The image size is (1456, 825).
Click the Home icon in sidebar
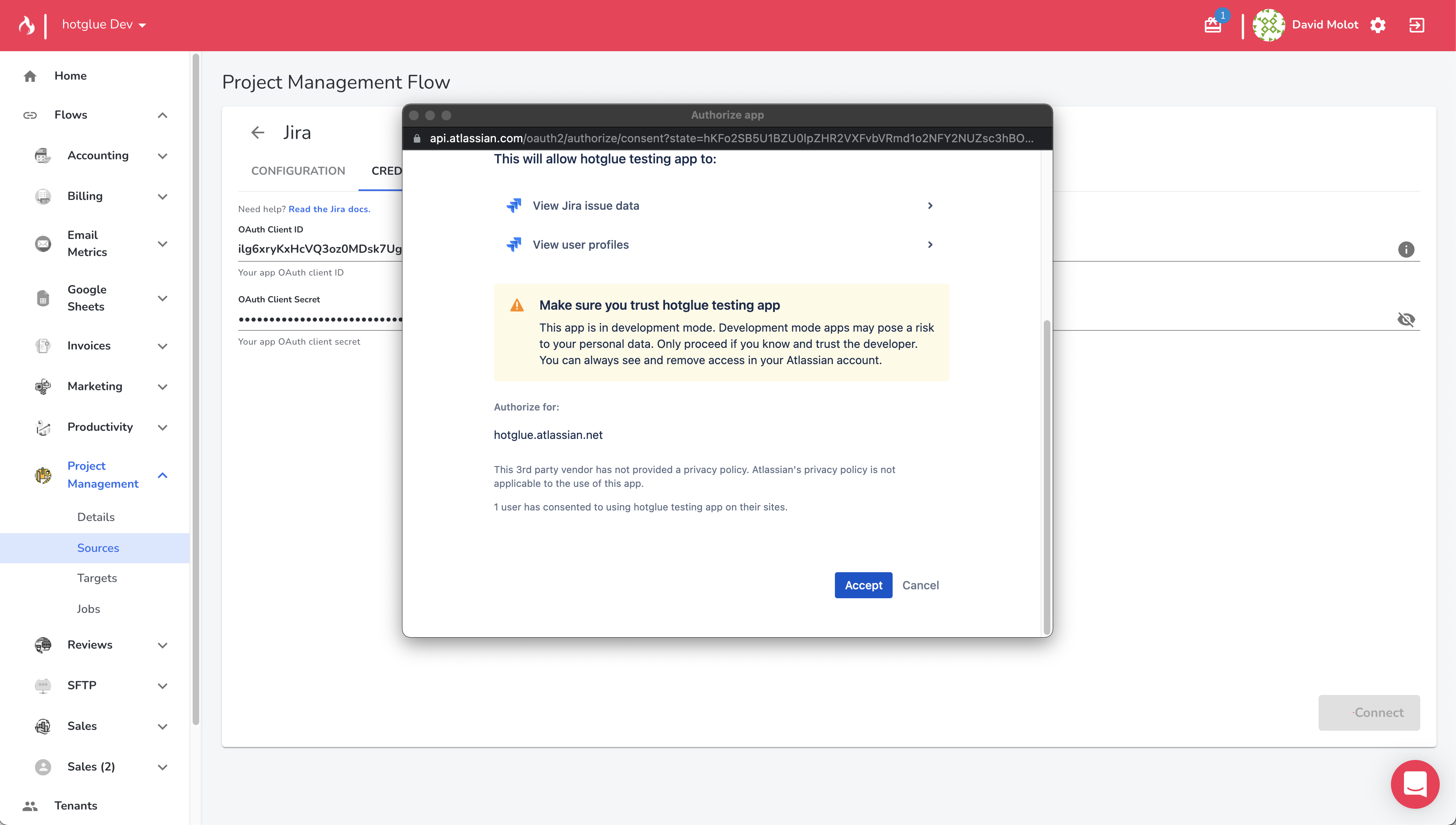click(30, 76)
